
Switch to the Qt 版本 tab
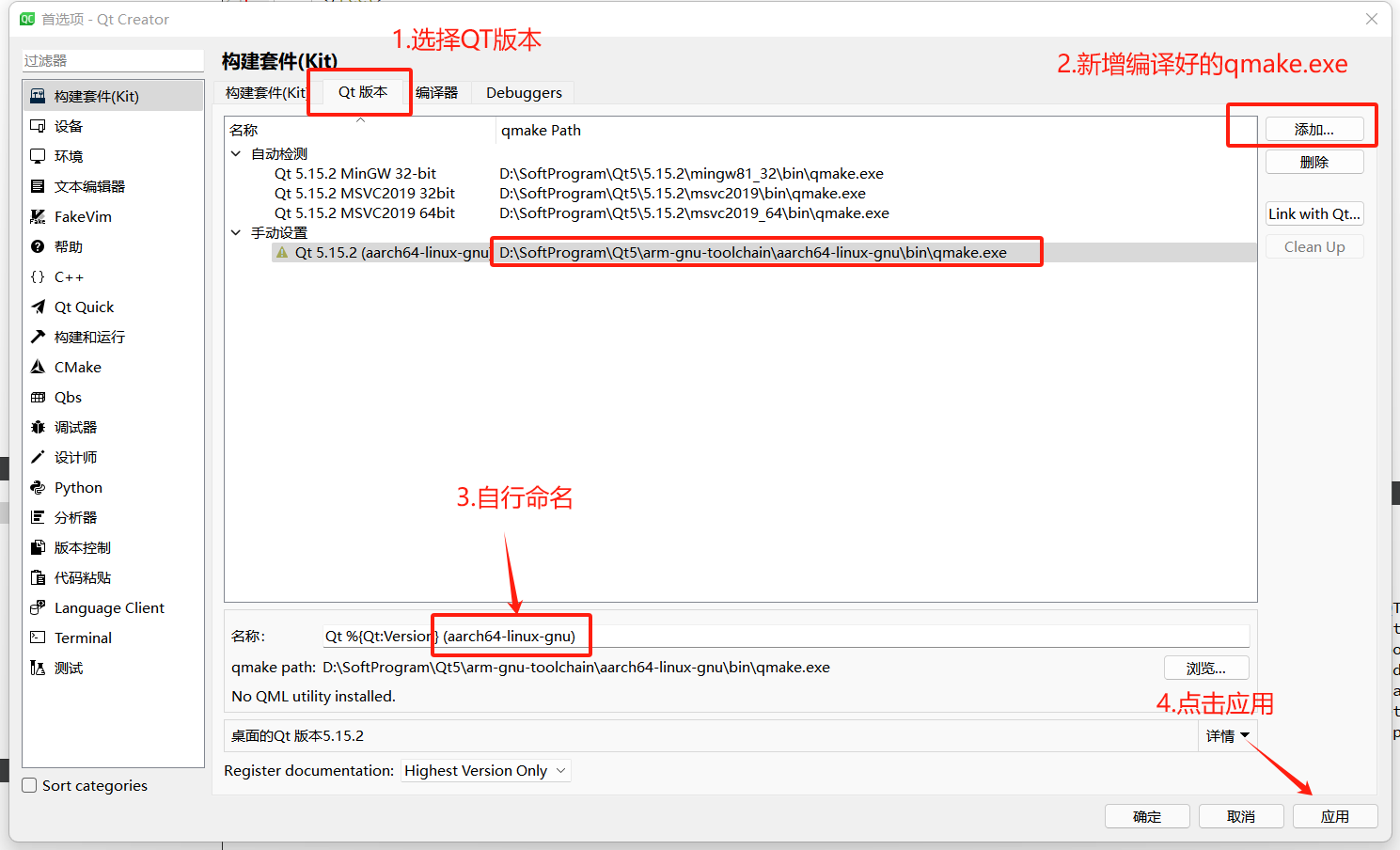pos(363,91)
